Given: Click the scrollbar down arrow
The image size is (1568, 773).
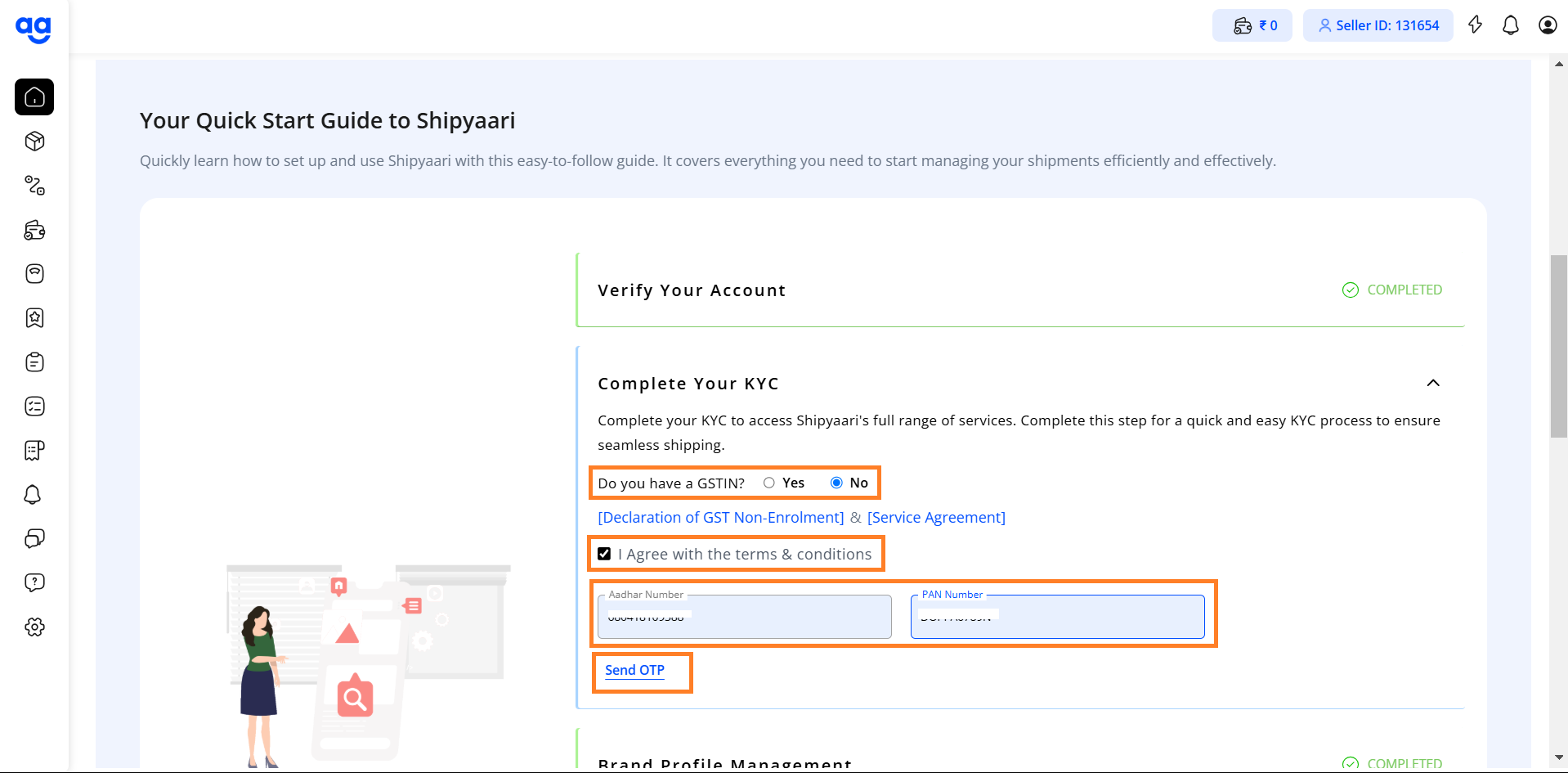Looking at the screenshot, I should click(x=1558, y=757).
